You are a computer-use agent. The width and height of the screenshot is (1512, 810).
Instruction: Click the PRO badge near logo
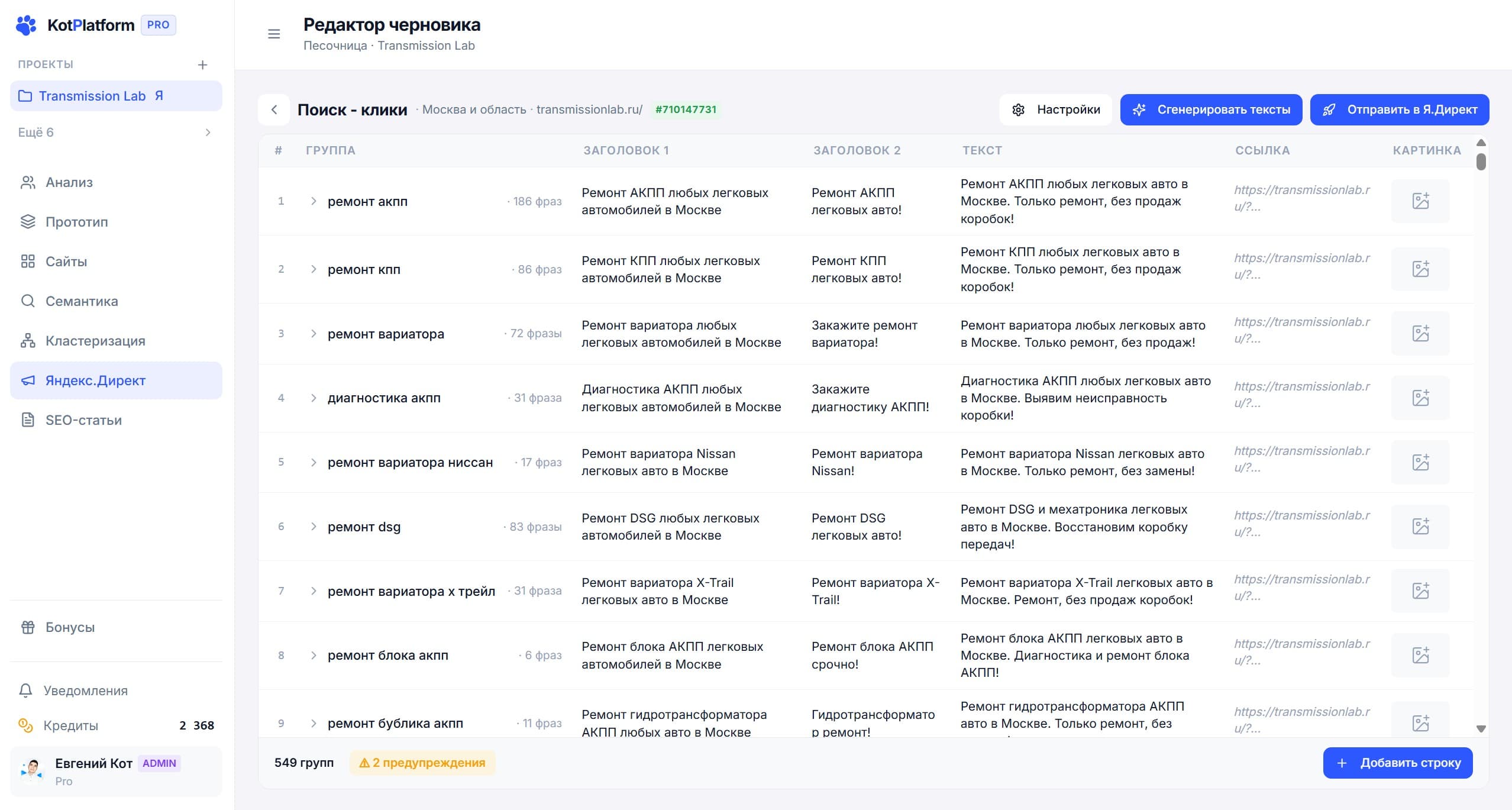coord(158,25)
